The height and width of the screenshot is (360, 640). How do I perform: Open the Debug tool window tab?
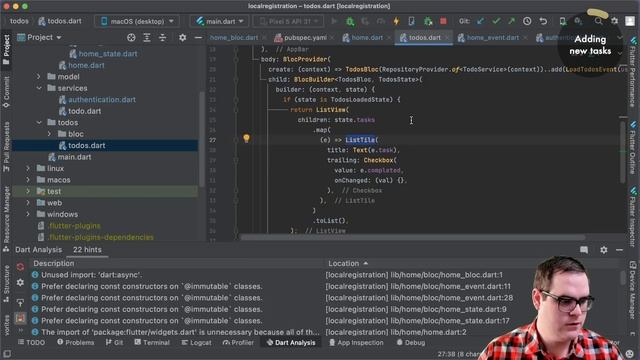tap(411, 343)
